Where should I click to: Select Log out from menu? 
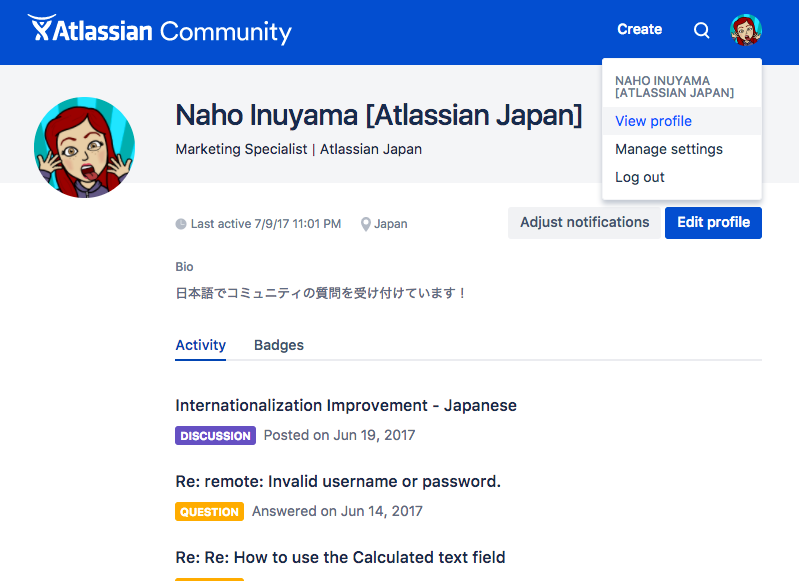click(682, 177)
